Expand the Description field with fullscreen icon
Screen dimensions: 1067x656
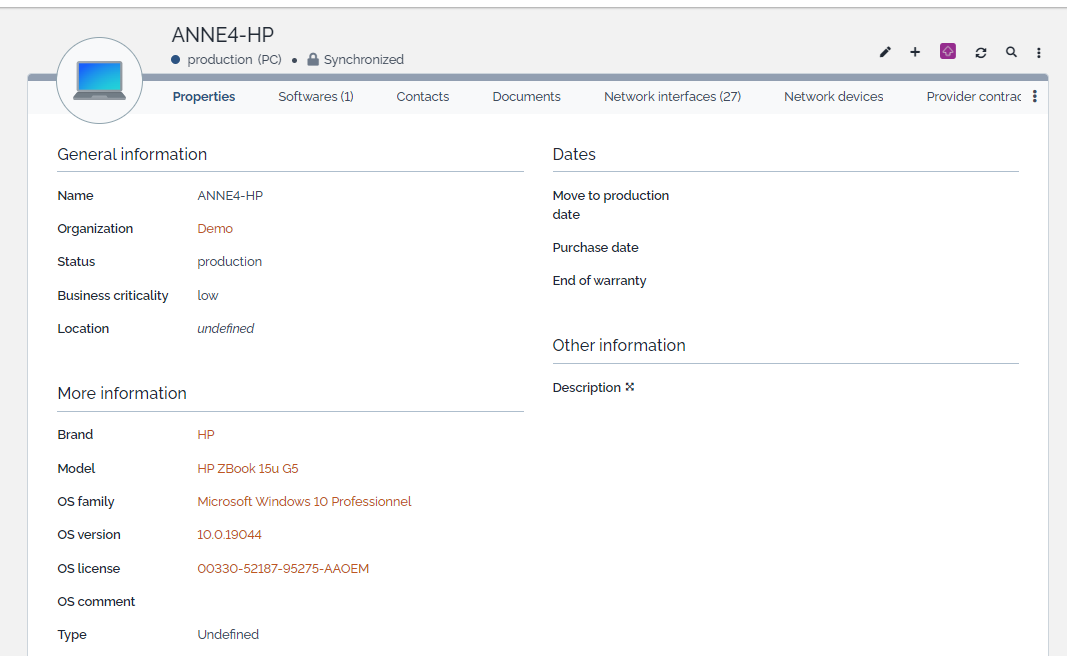[x=630, y=387]
